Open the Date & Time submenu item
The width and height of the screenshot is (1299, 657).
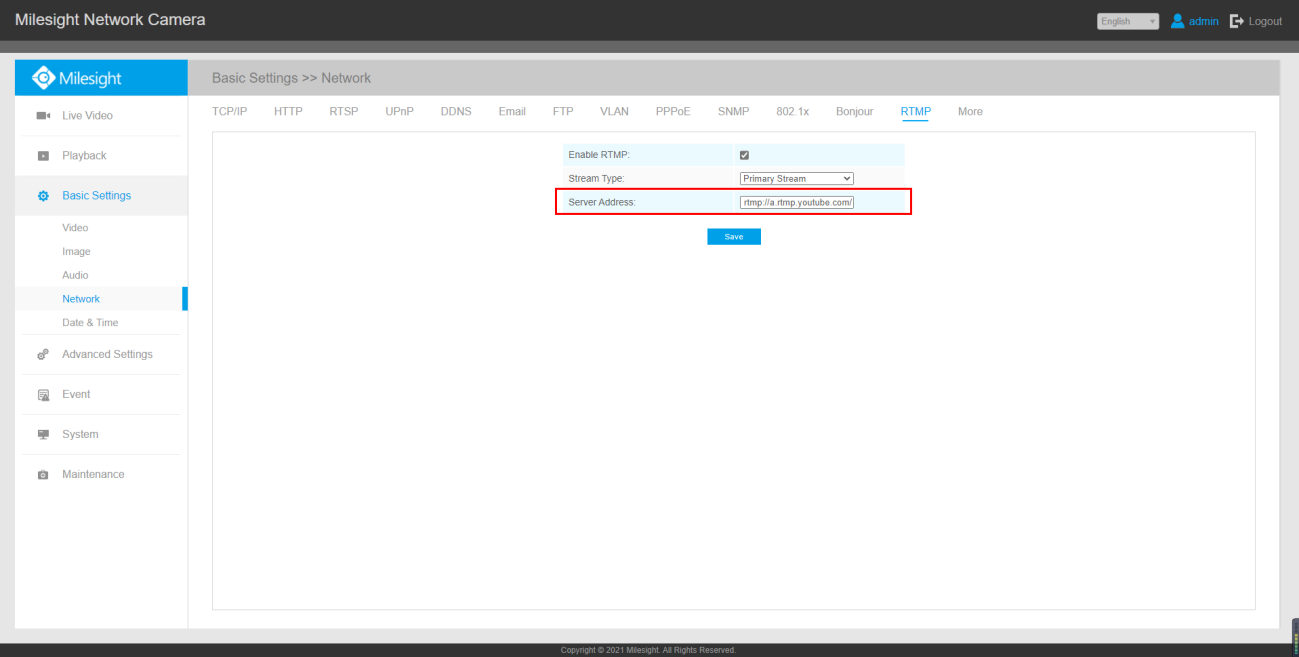90,323
